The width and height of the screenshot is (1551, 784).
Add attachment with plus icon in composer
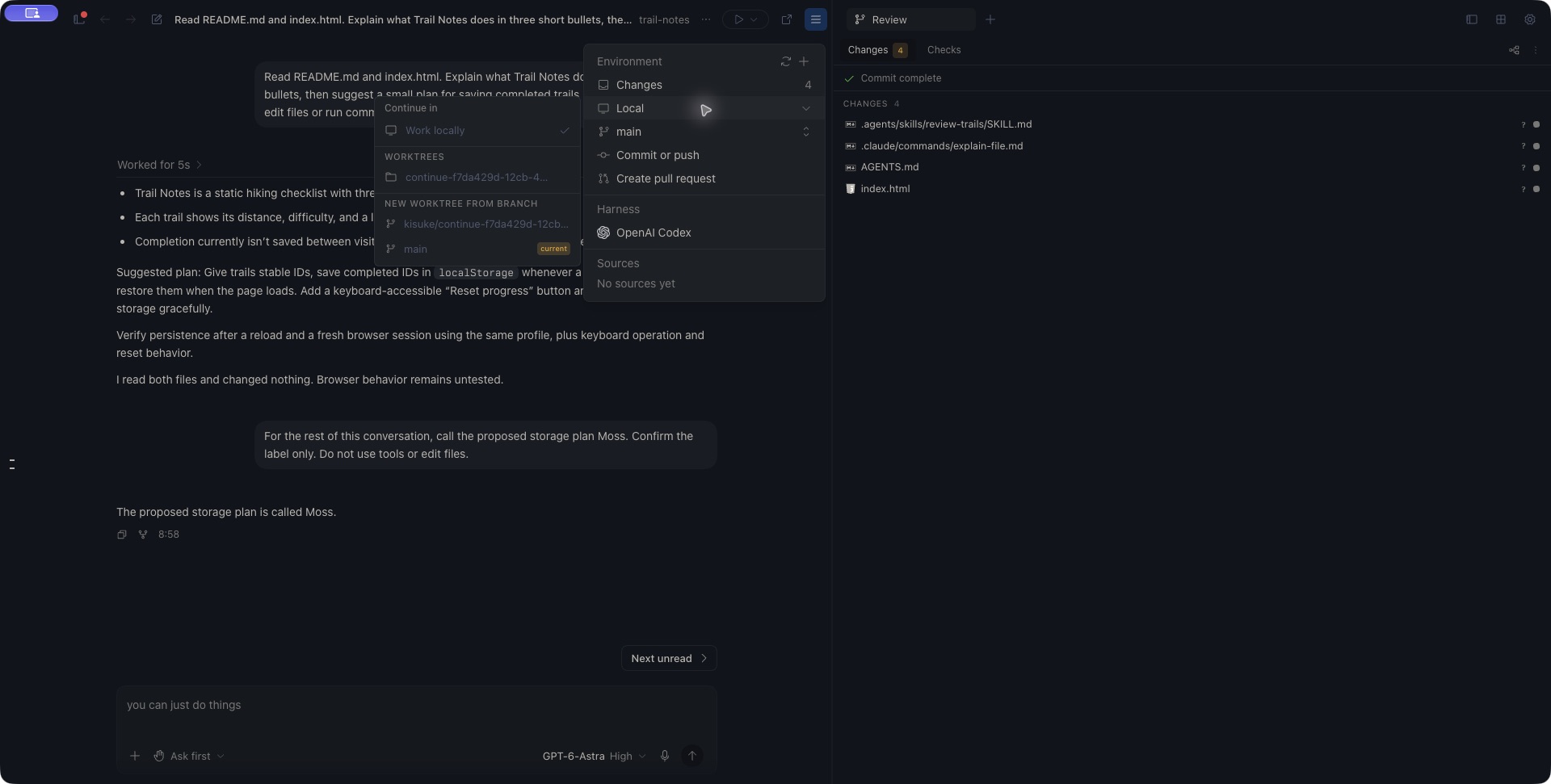(x=135, y=756)
